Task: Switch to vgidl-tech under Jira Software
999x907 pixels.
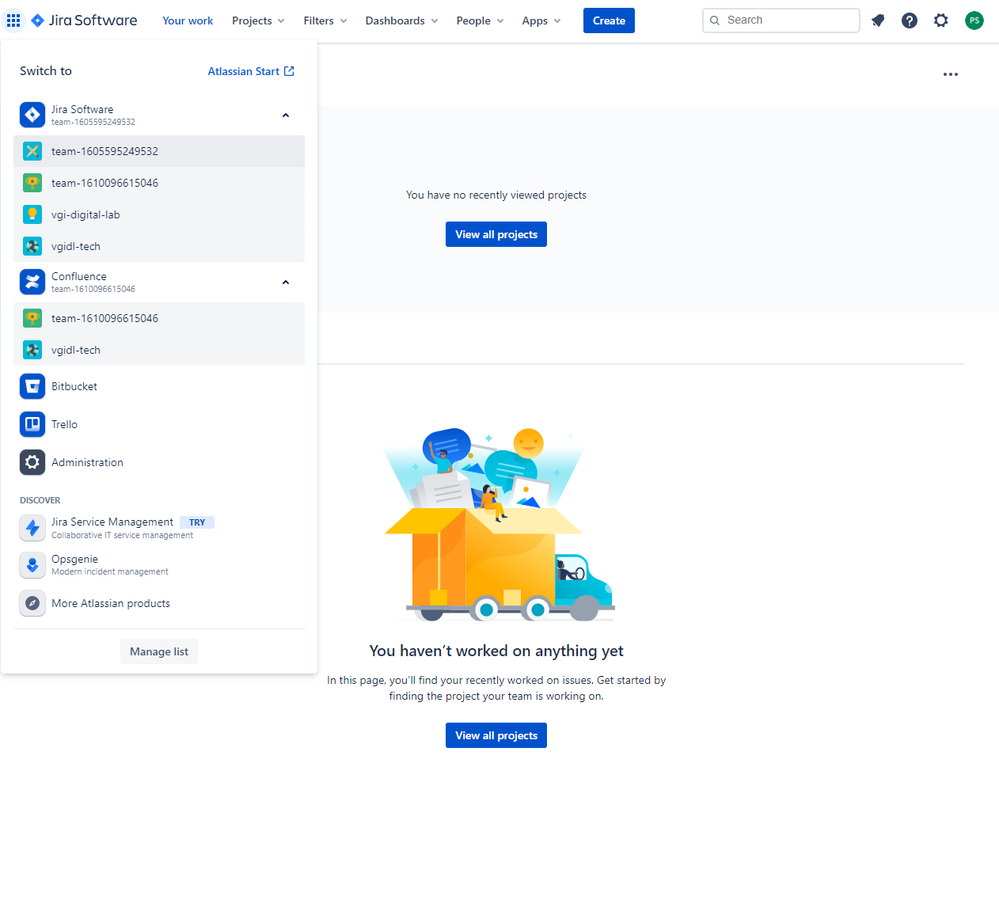Action: coord(159,246)
